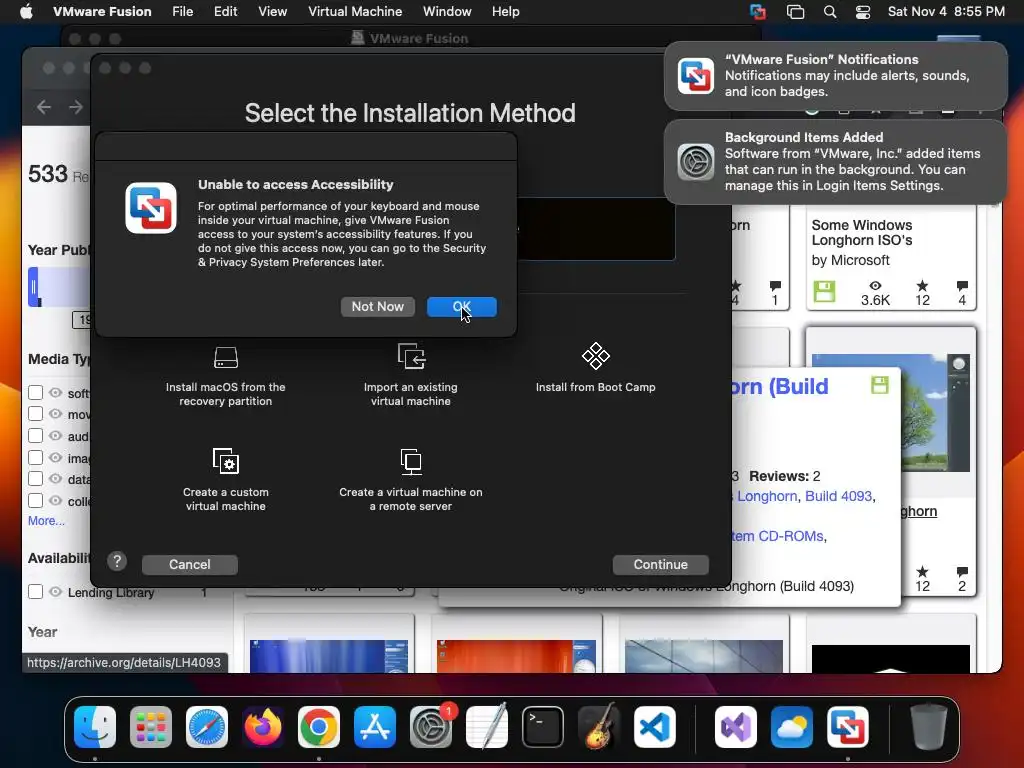
Task: Open the Background Items Added notification
Action: [x=835, y=162]
